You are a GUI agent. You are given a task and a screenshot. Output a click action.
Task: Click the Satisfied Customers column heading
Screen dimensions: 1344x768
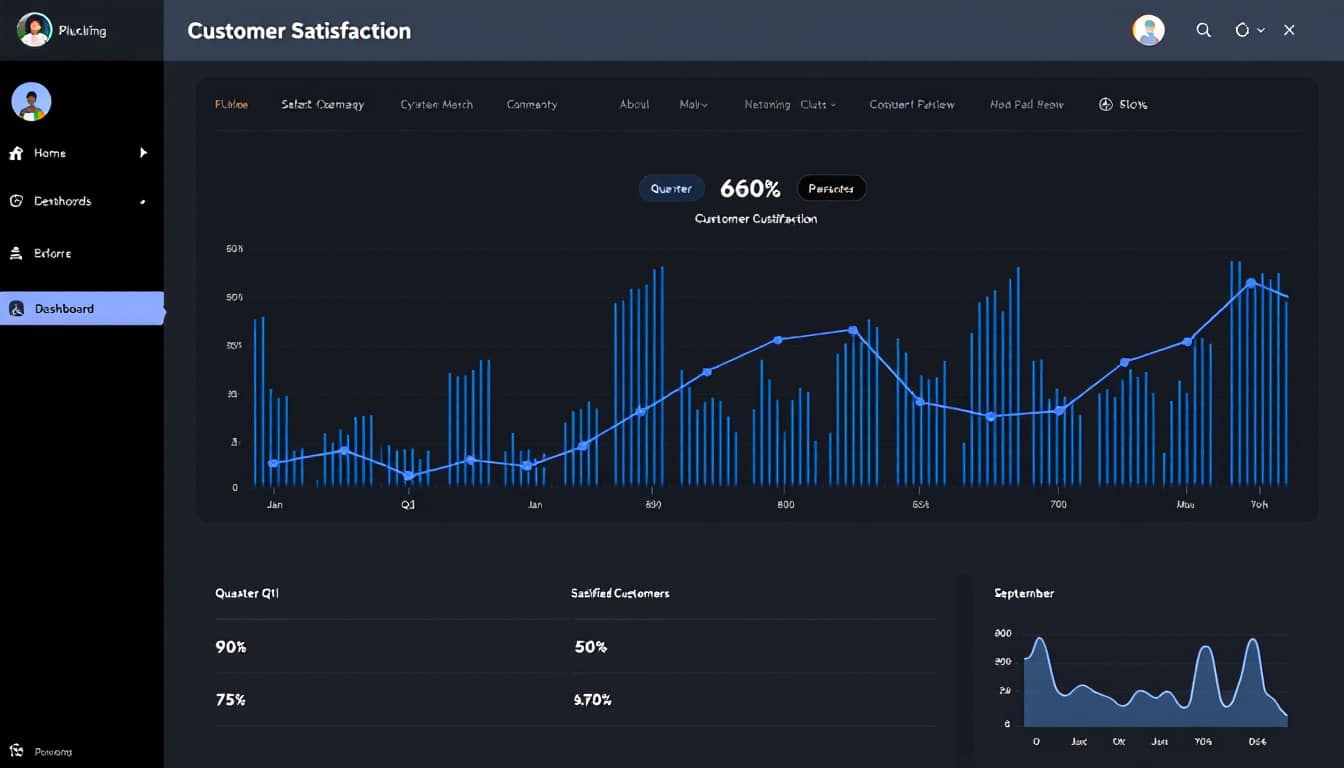tap(620, 593)
